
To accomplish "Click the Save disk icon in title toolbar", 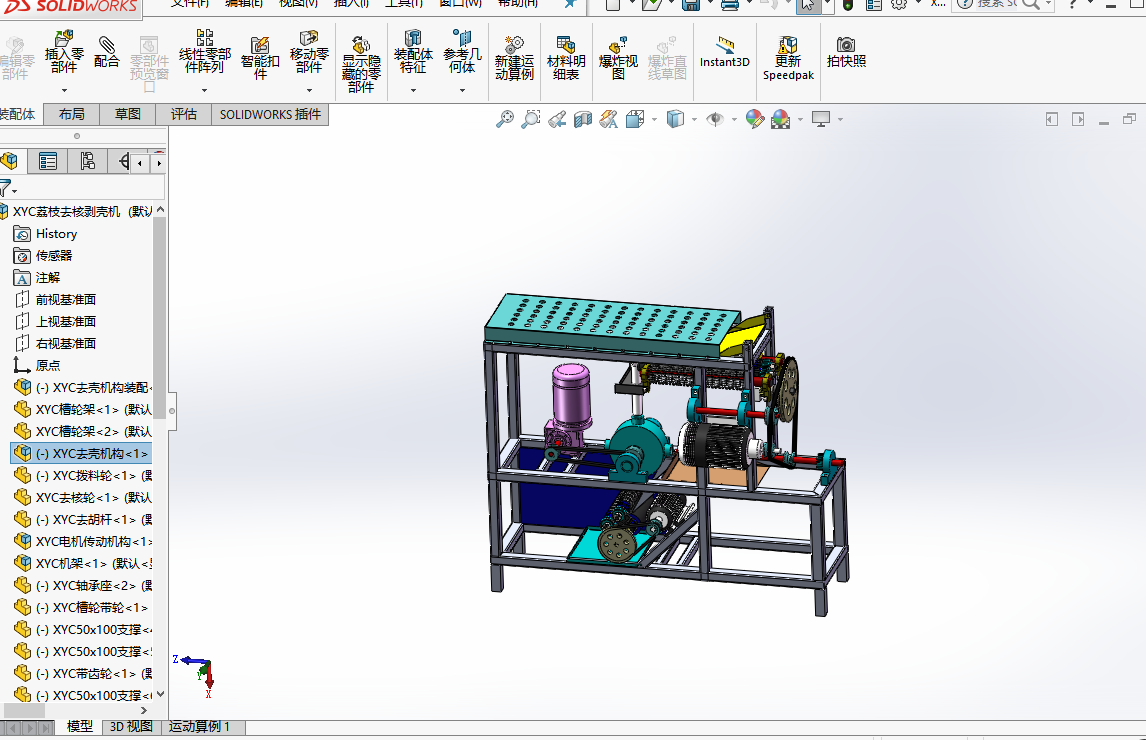I will [x=690, y=4].
